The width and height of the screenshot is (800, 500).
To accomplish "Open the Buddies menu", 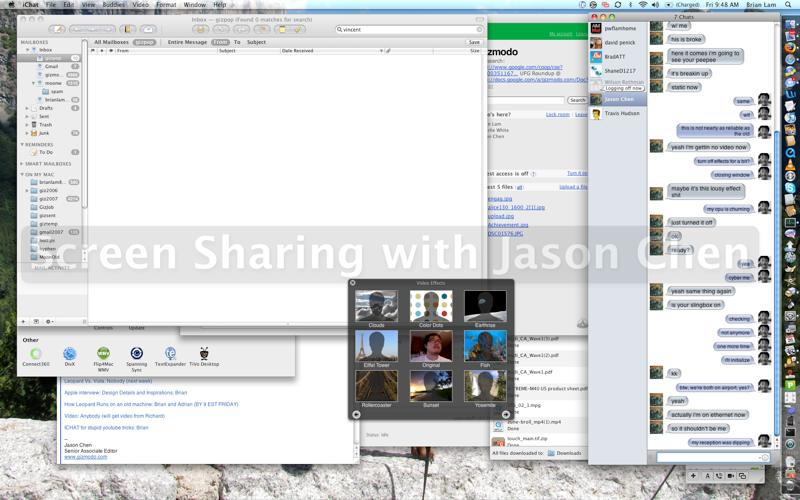I will point(113,5).
